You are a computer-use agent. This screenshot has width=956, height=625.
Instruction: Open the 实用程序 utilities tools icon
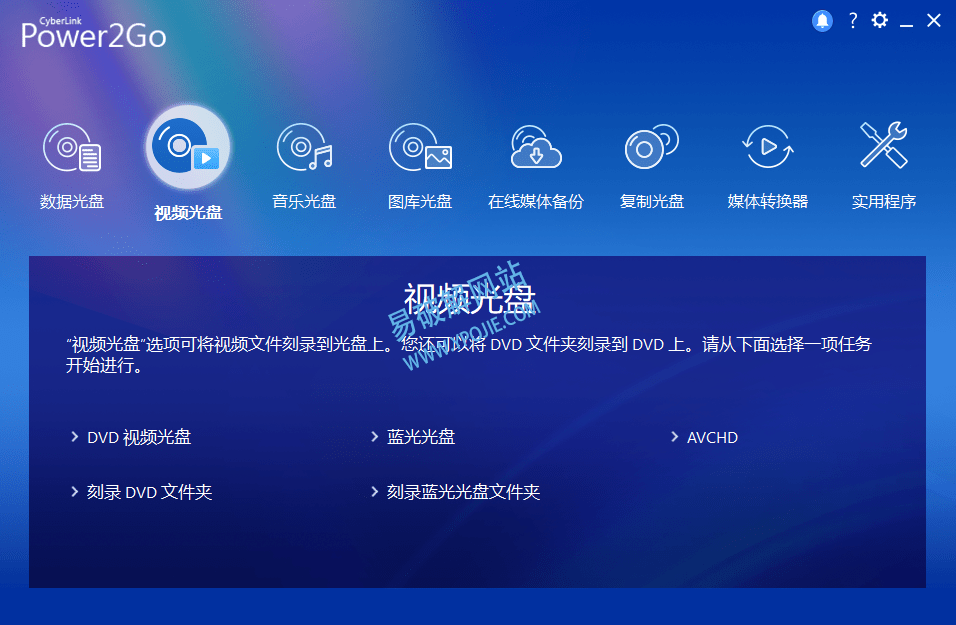click(x=883, y=145)
